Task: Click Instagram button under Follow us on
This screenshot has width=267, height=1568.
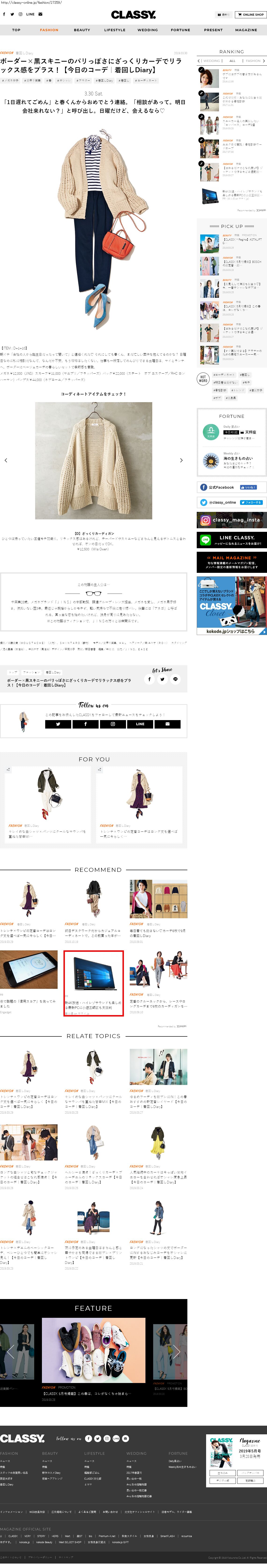Action: pyautogui.click(x=112, y=724)
